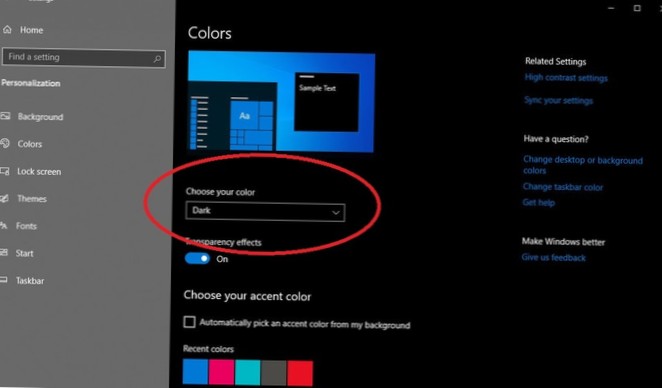Open Sync your settings link
The height and width of the screenshot is (388, 662).
coord(558,100)
